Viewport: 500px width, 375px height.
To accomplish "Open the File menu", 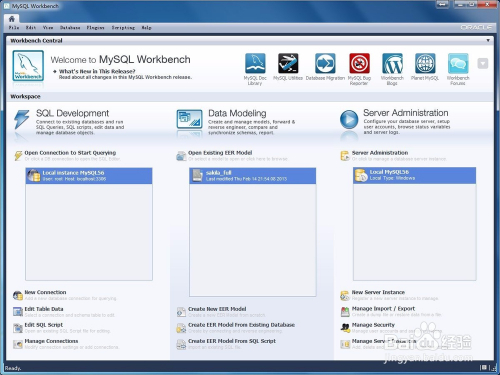I will click(14, 28).
